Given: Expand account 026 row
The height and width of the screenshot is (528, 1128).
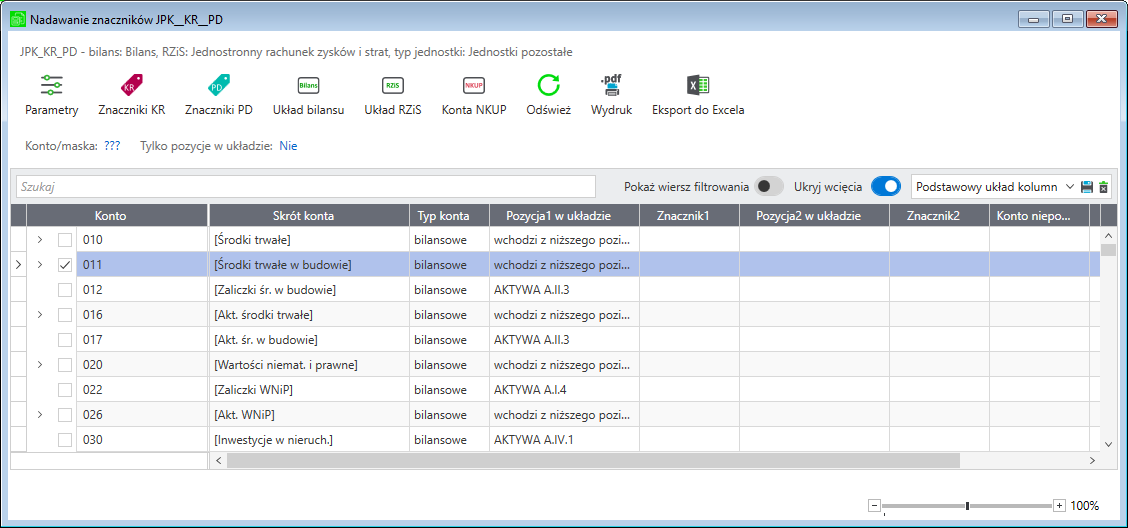Looking at the screenshot, I should tap(40, 415).
